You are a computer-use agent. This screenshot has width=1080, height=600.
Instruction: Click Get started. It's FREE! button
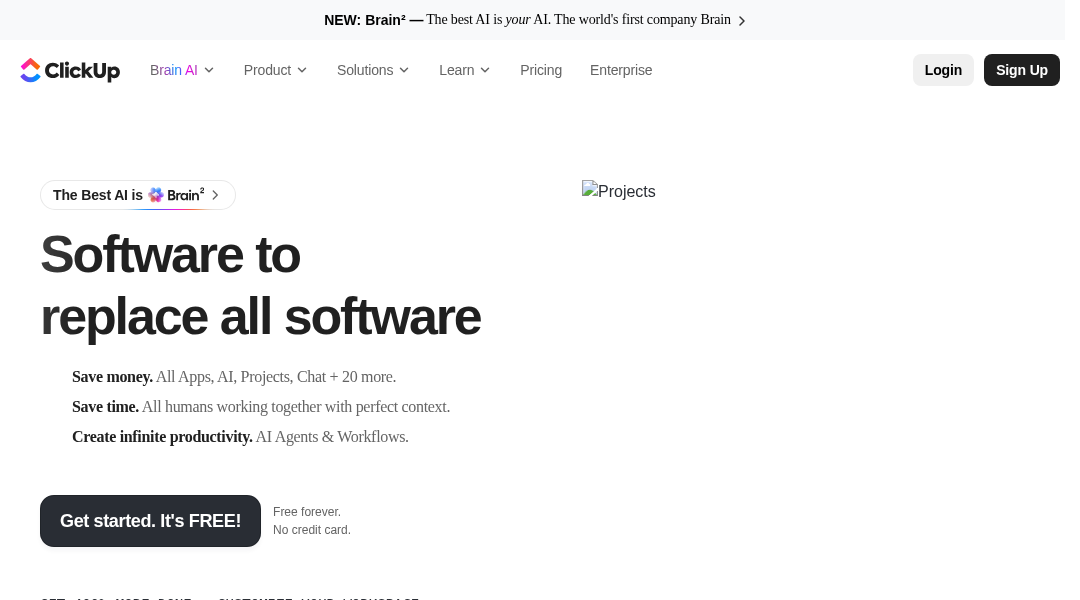[150, 521]
